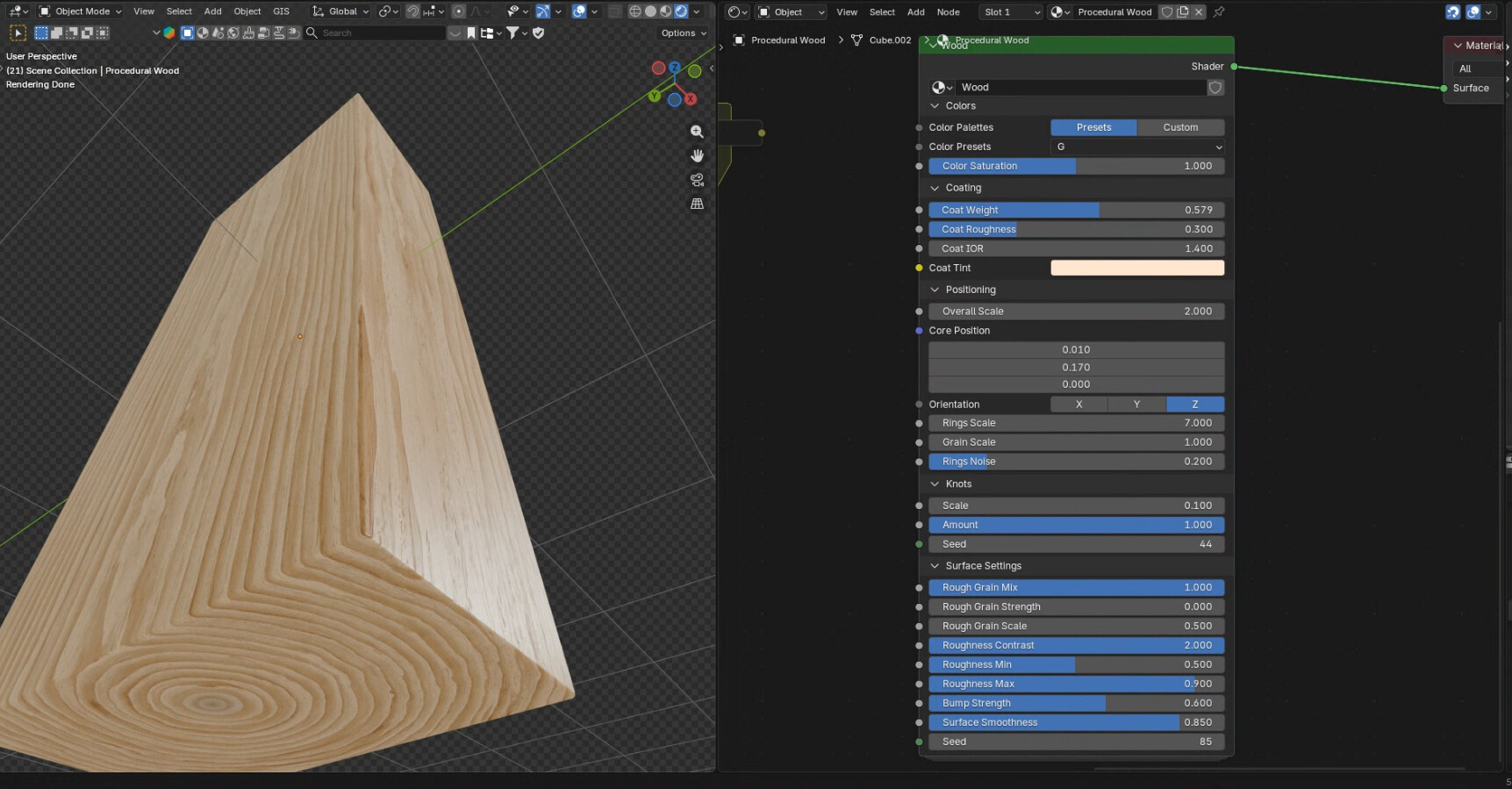Click the Coat Tint color swatch
The image size is (1512, 789).
click(1137, 269)
